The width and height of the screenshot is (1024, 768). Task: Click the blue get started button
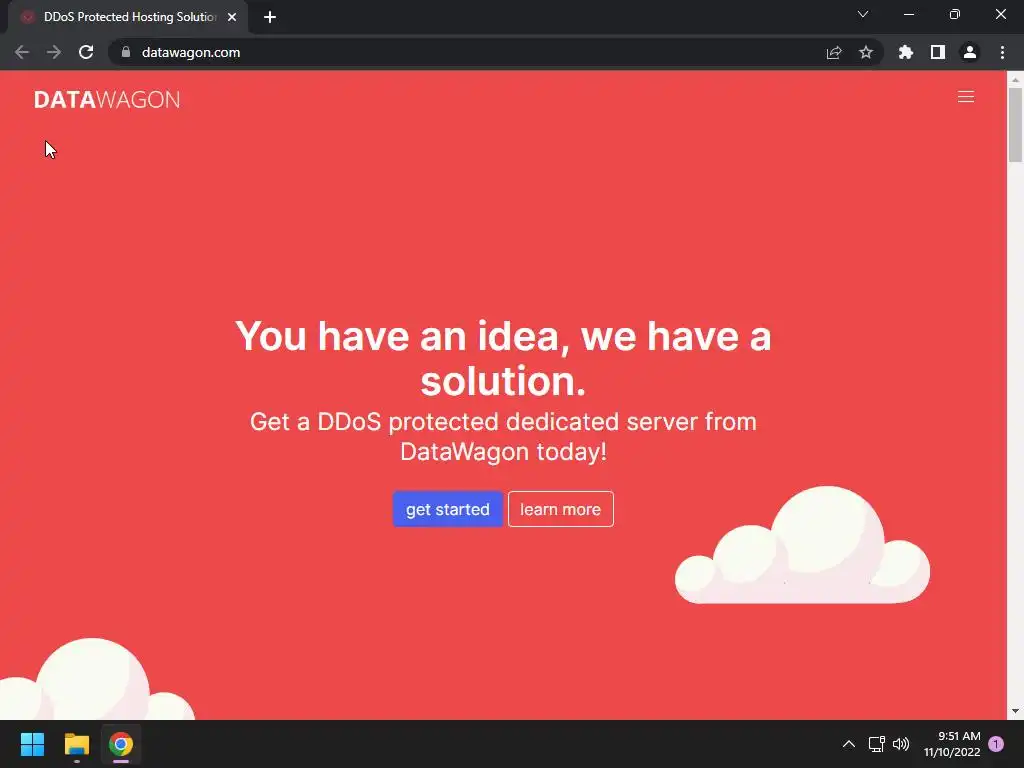(447, 509)
